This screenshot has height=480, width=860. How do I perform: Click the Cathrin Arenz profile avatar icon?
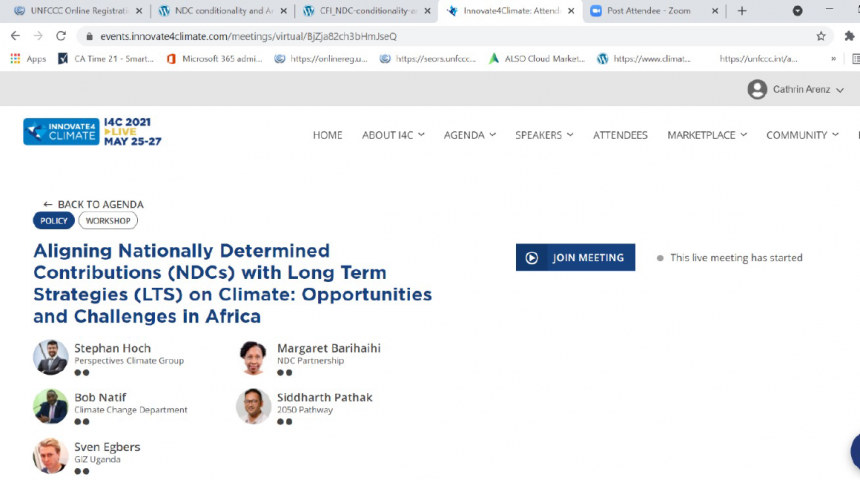click(x=757, y=90)
